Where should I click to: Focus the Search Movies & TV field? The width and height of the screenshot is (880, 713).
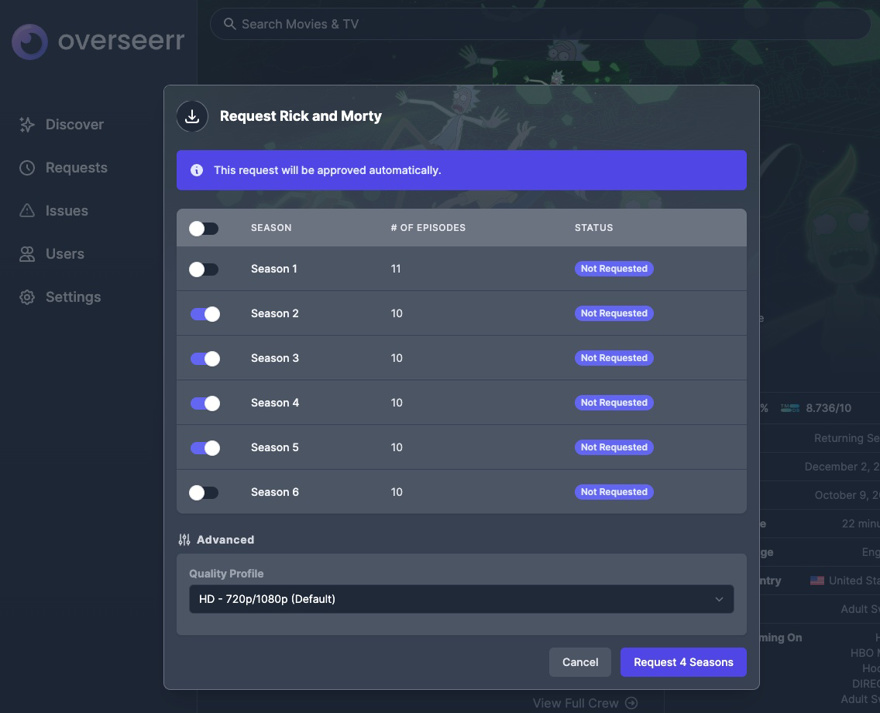[x=540, y=24]
